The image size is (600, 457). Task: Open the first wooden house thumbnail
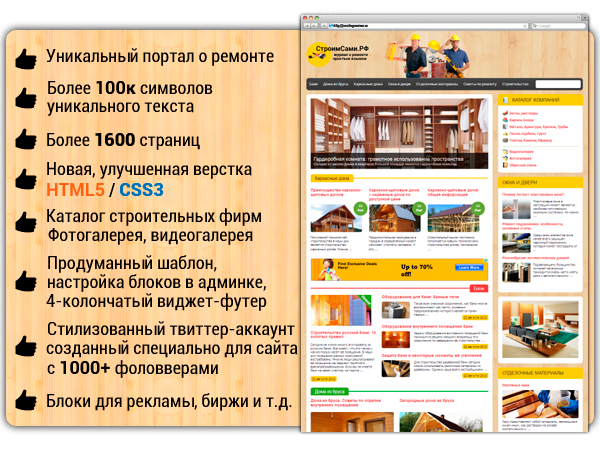click(336, 218)
